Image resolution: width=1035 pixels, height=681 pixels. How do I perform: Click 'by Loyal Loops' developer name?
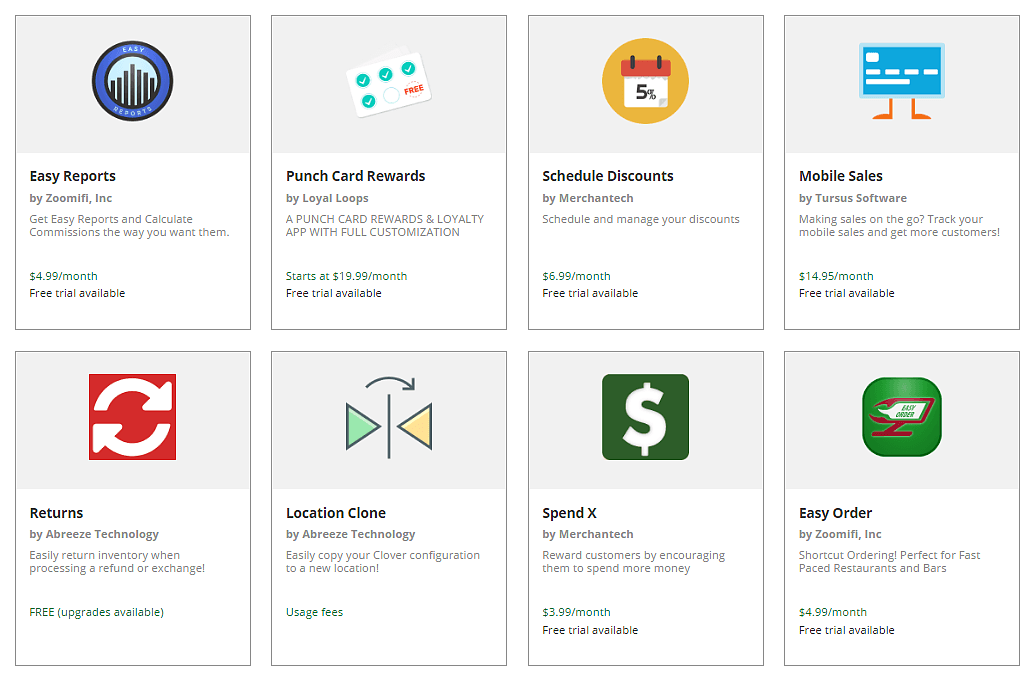point(327,198)
